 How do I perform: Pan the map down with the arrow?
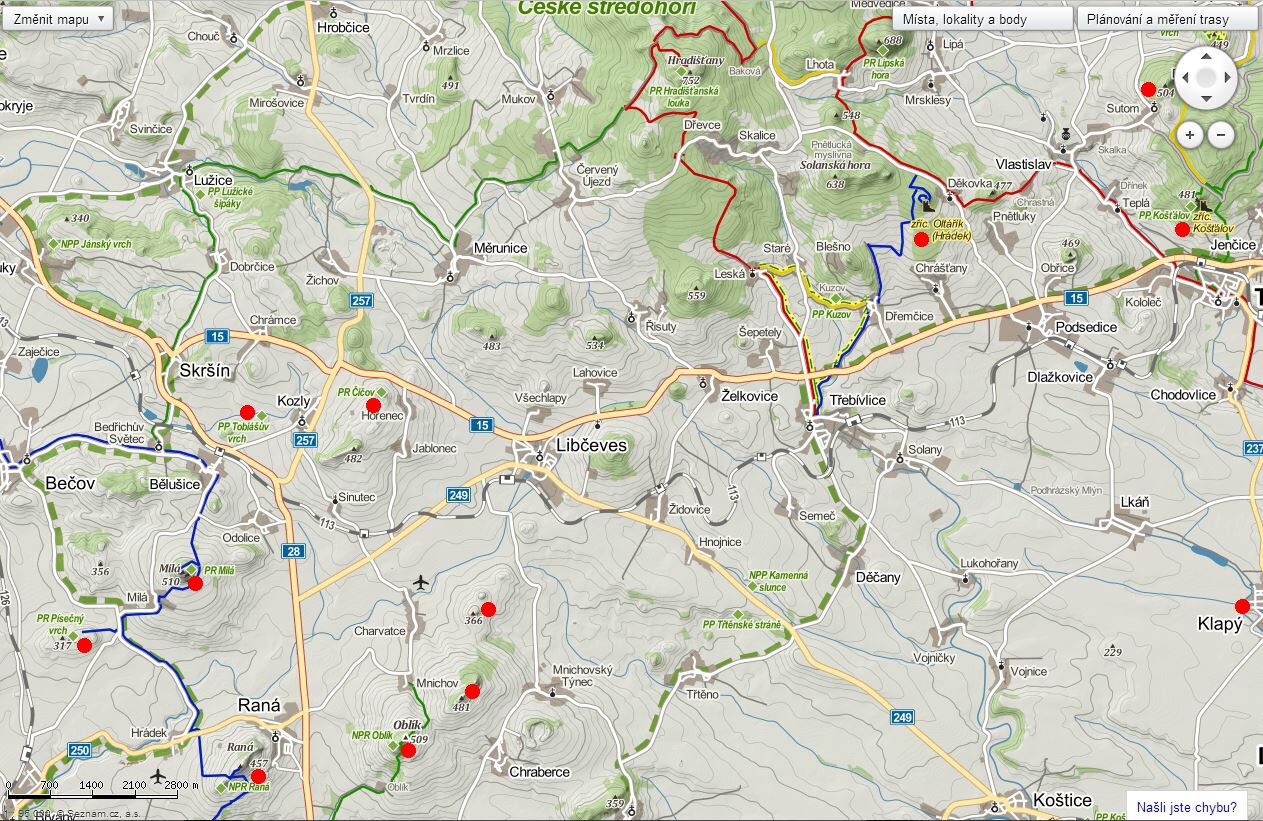1206,99
